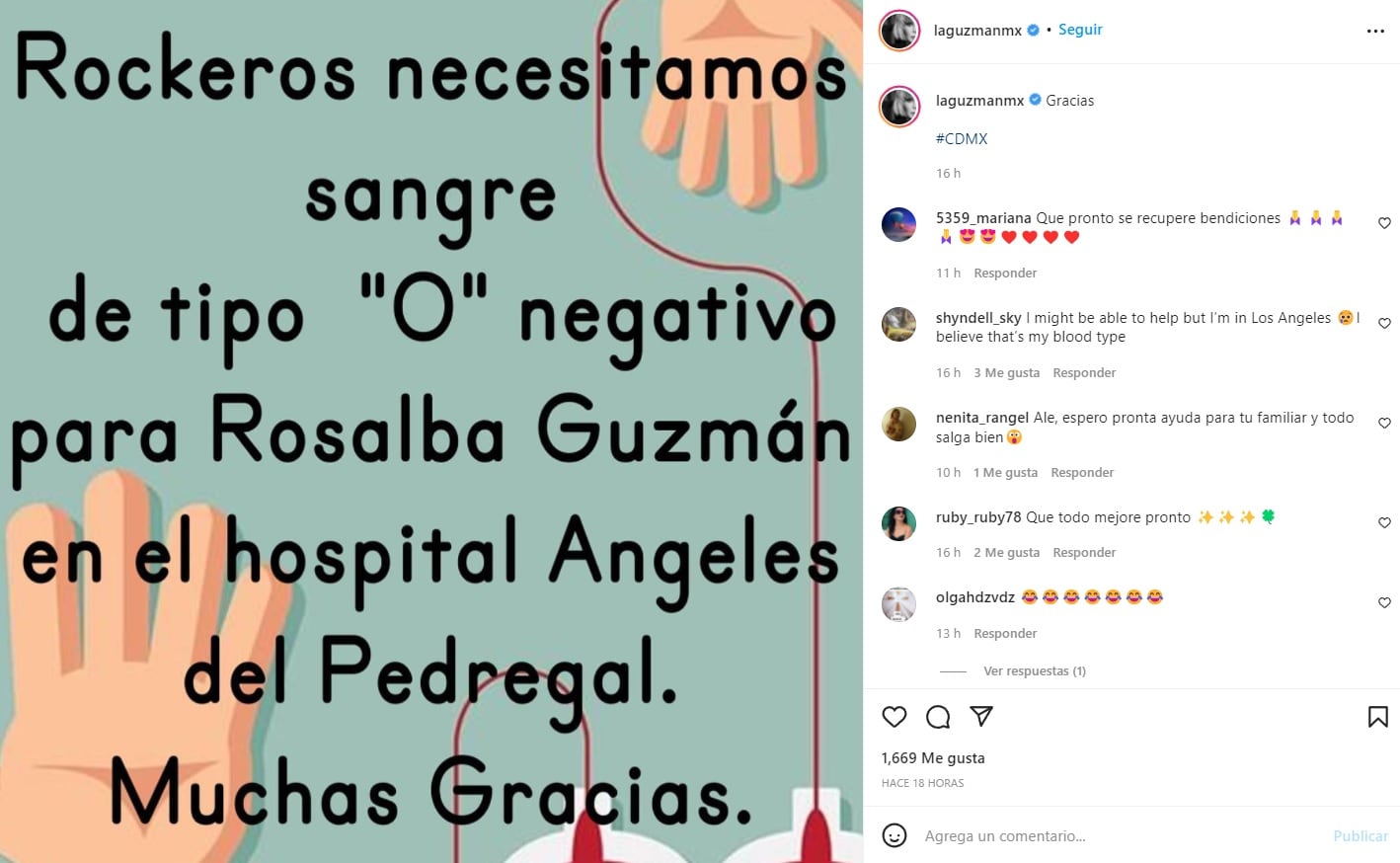Open the emoji picker smiley icon
This screenshot has width=1400, height=863.
[894, 835]
